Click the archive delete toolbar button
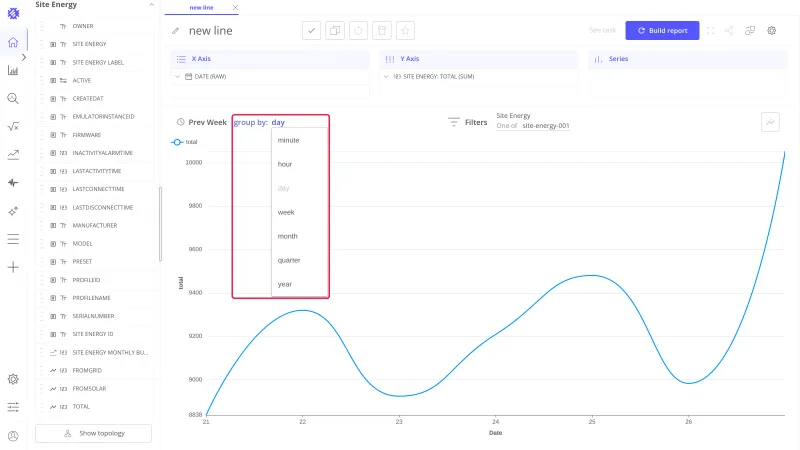This screenshot has height=450, width=800. click(382, 31)
